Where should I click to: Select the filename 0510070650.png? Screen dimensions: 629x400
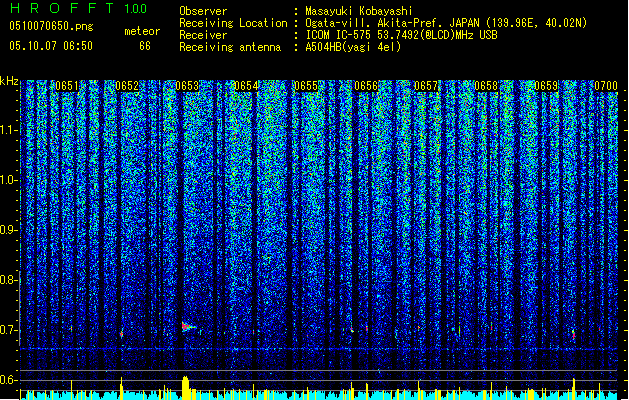[x=51, y=26]
